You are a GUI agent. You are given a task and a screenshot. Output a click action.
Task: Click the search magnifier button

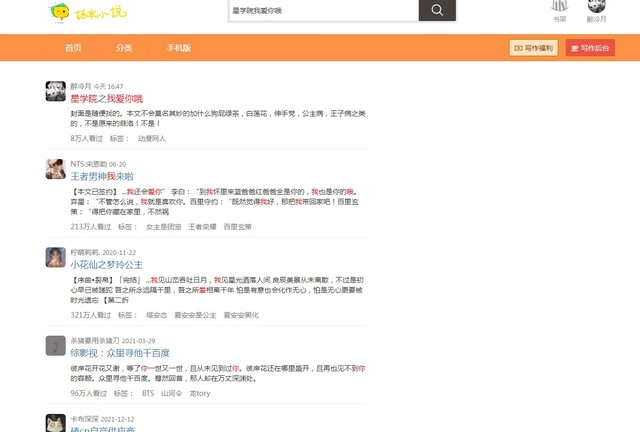(437, 10)
